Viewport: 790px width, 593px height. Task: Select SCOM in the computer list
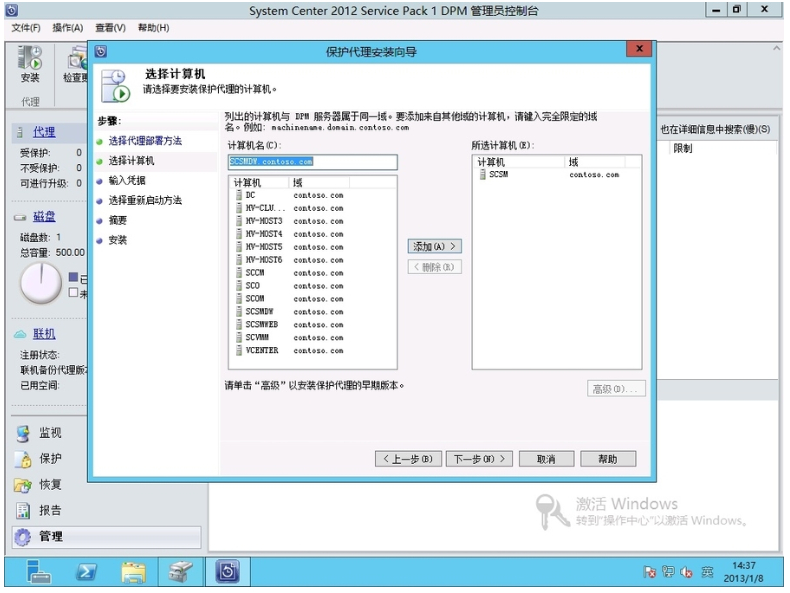312,299
